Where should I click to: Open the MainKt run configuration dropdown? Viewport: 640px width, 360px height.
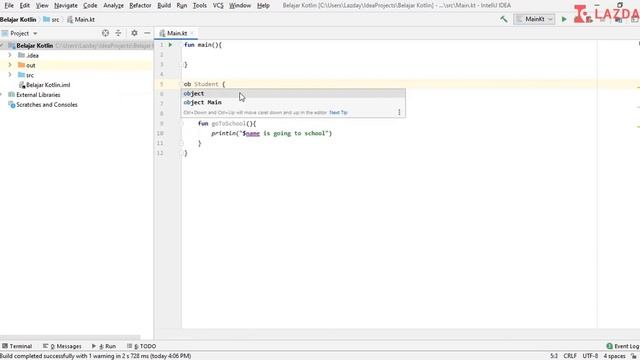coord(534,19)
